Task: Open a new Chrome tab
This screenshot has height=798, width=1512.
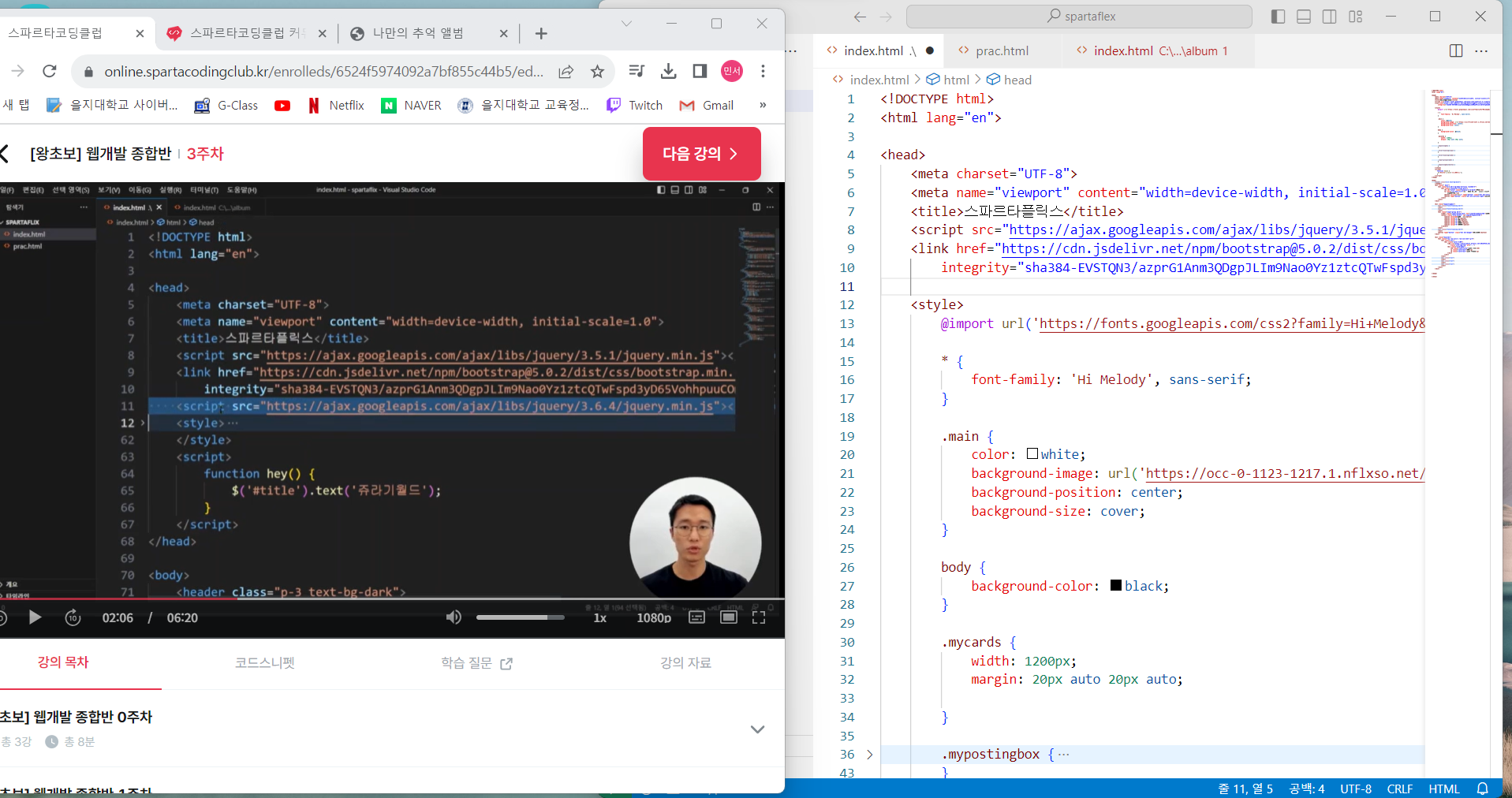Action: 541,33
